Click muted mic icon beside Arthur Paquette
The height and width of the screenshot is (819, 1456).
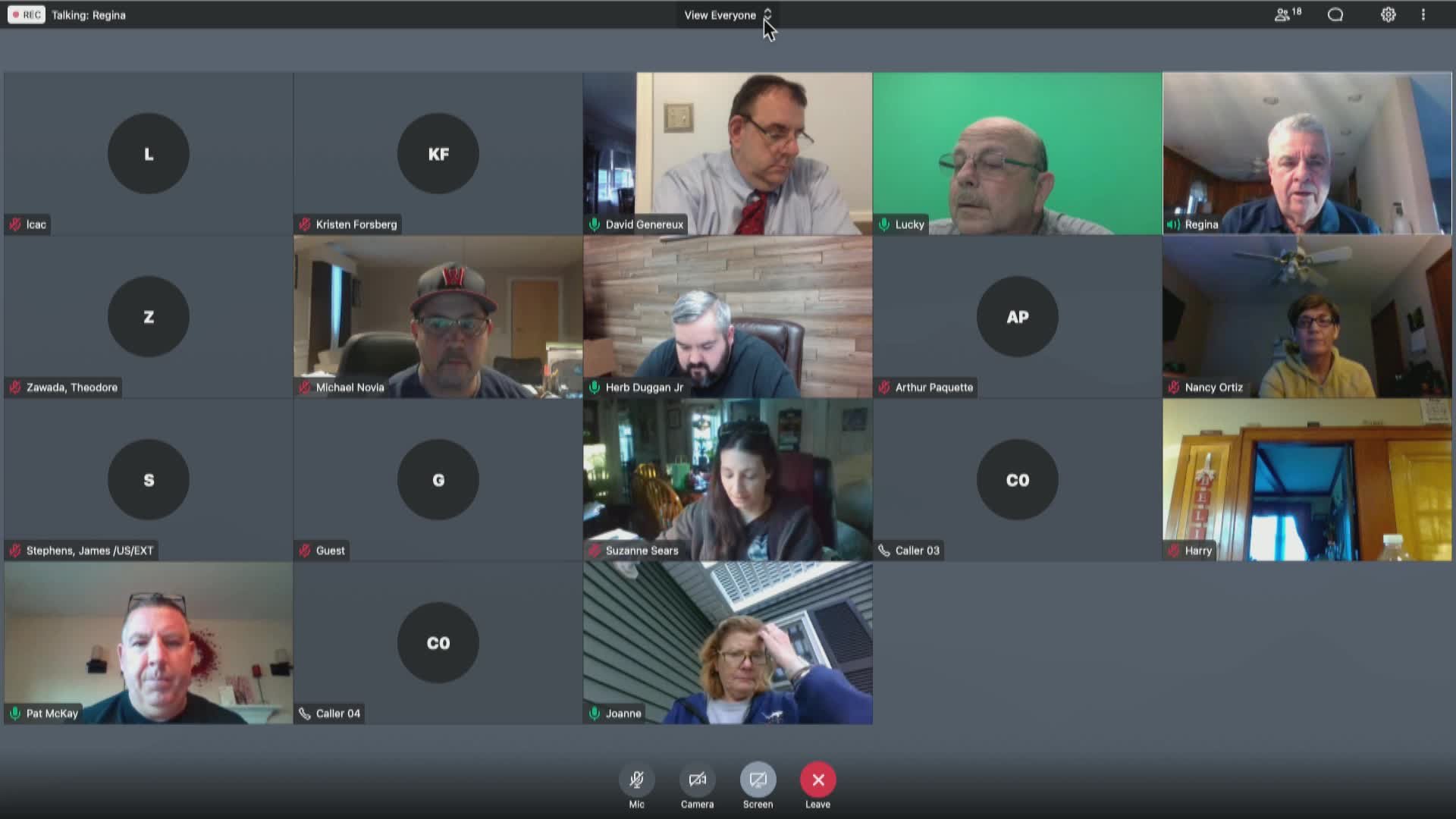pos(884,388)
